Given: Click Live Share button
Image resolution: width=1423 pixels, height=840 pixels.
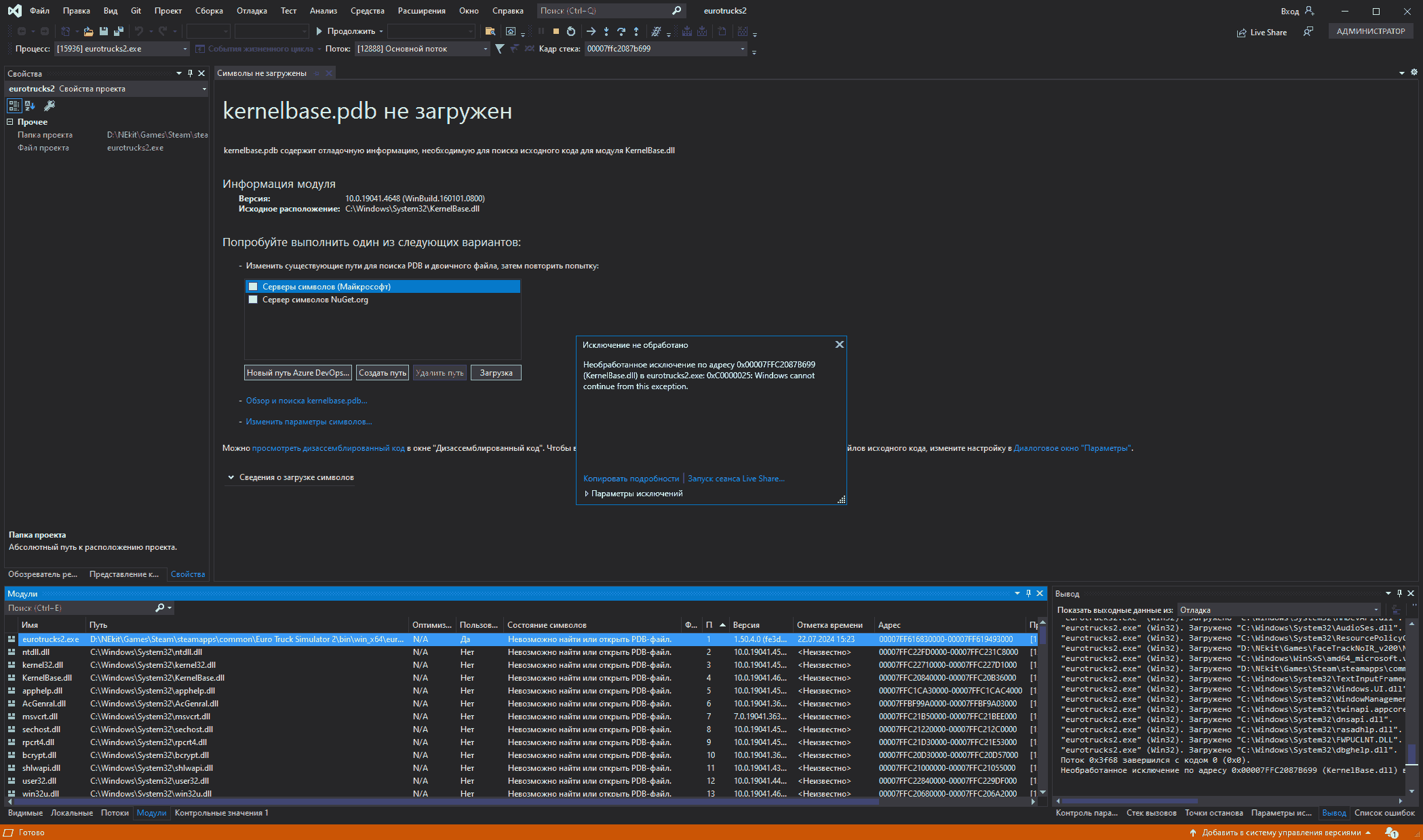Looking at the screenshot, I should (x=1262, y=33).
